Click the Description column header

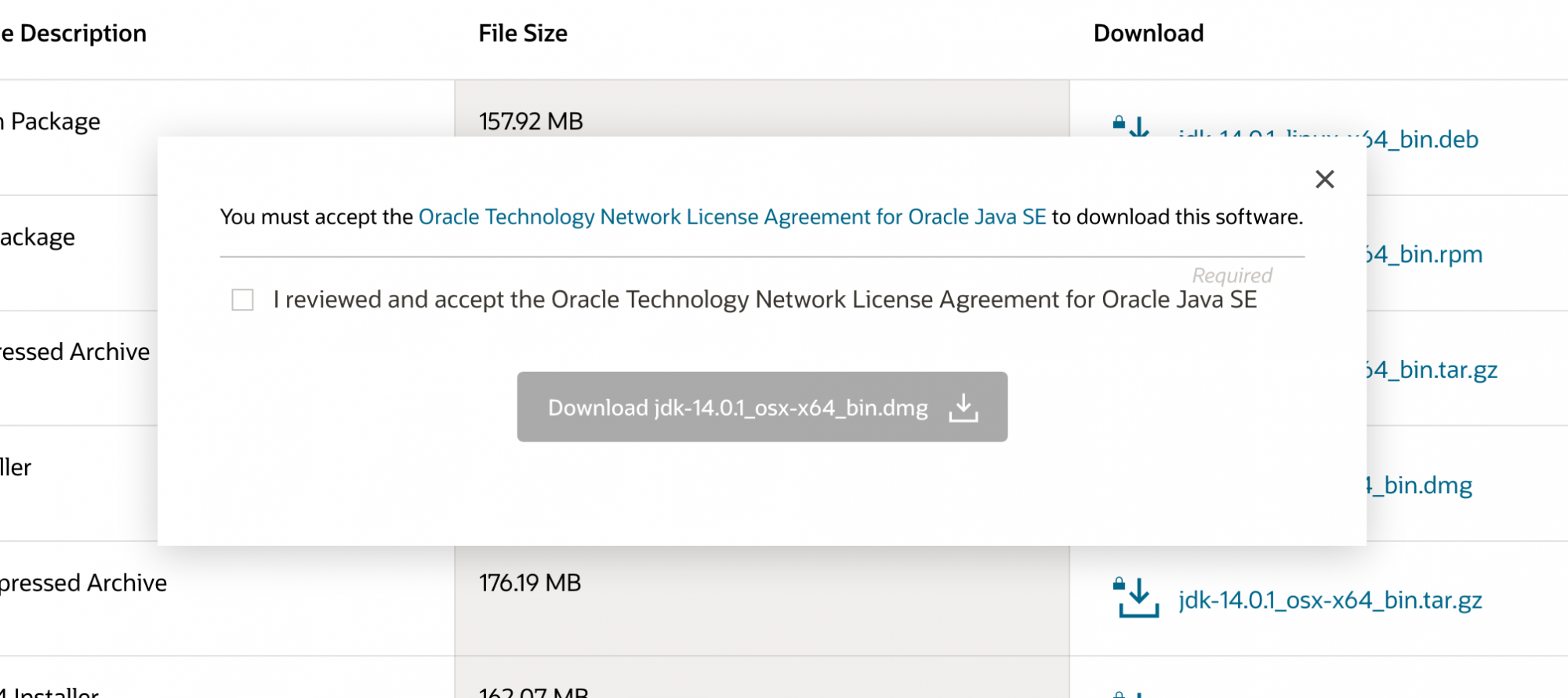[74, 33]
